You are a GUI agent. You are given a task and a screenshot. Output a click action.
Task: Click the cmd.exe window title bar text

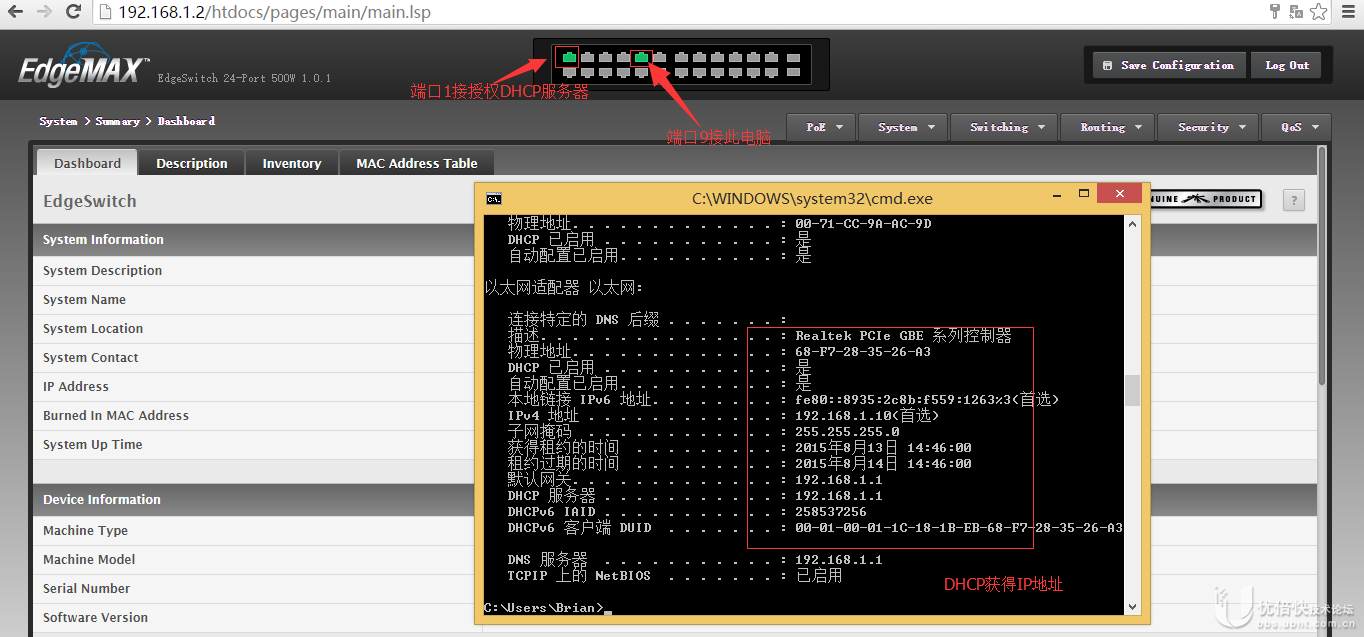point(812,198)
